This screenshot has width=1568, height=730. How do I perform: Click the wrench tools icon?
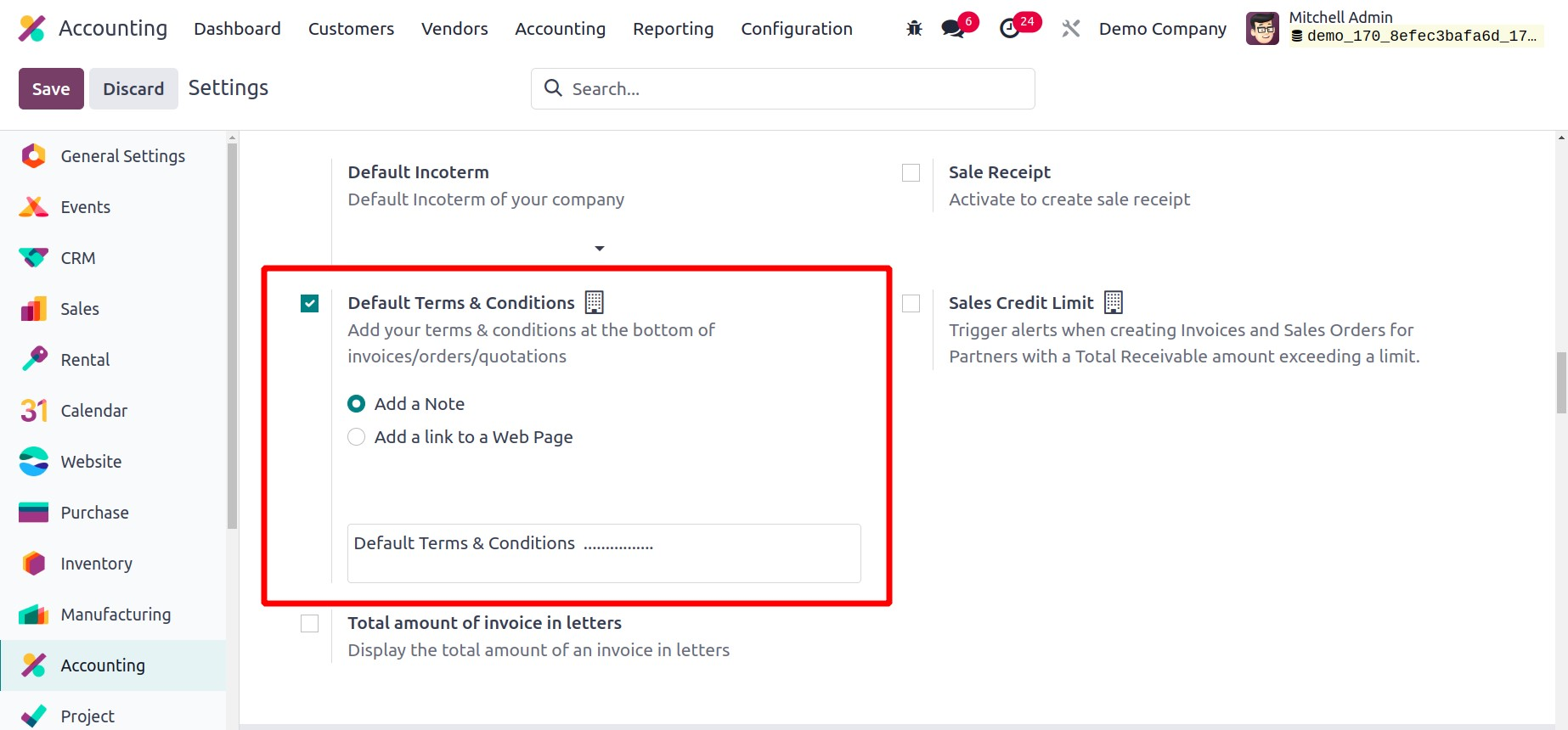(1070, 29)
